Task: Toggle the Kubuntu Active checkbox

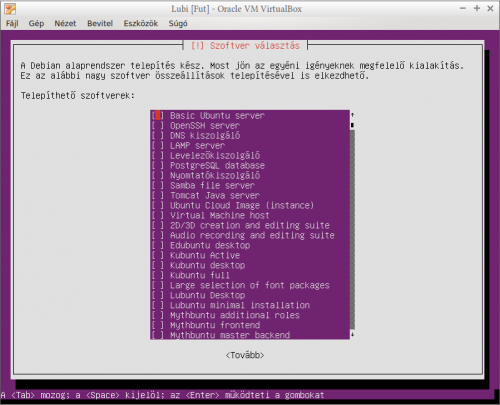Action: point(158,256)
